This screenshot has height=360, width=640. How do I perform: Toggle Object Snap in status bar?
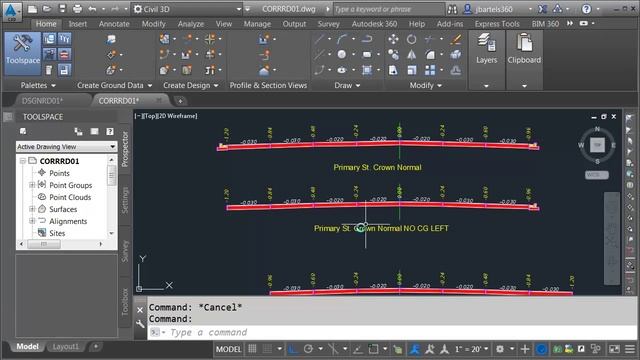click(373, 349)
